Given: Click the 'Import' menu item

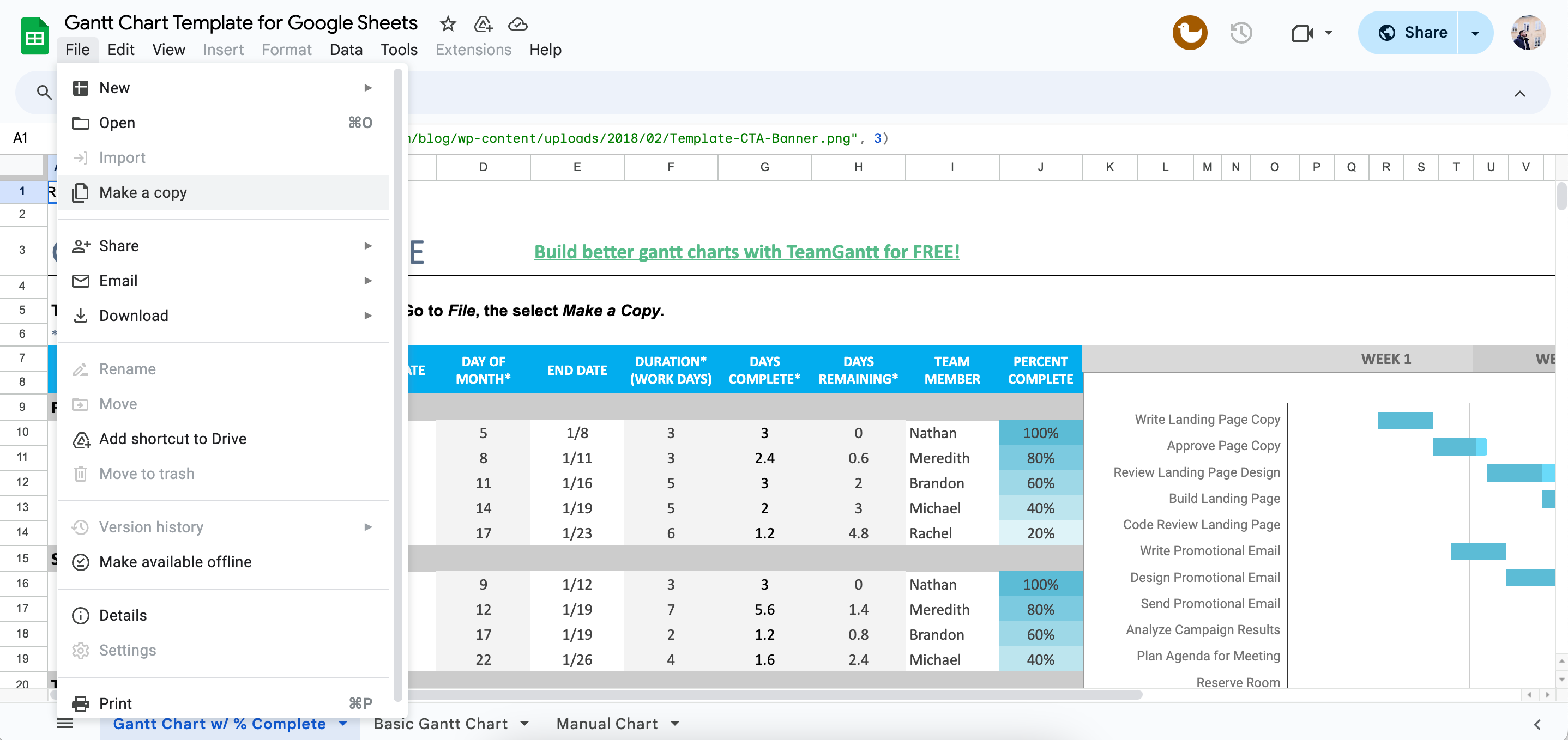Looking at the screenshot, I should [x=122, y=158].
